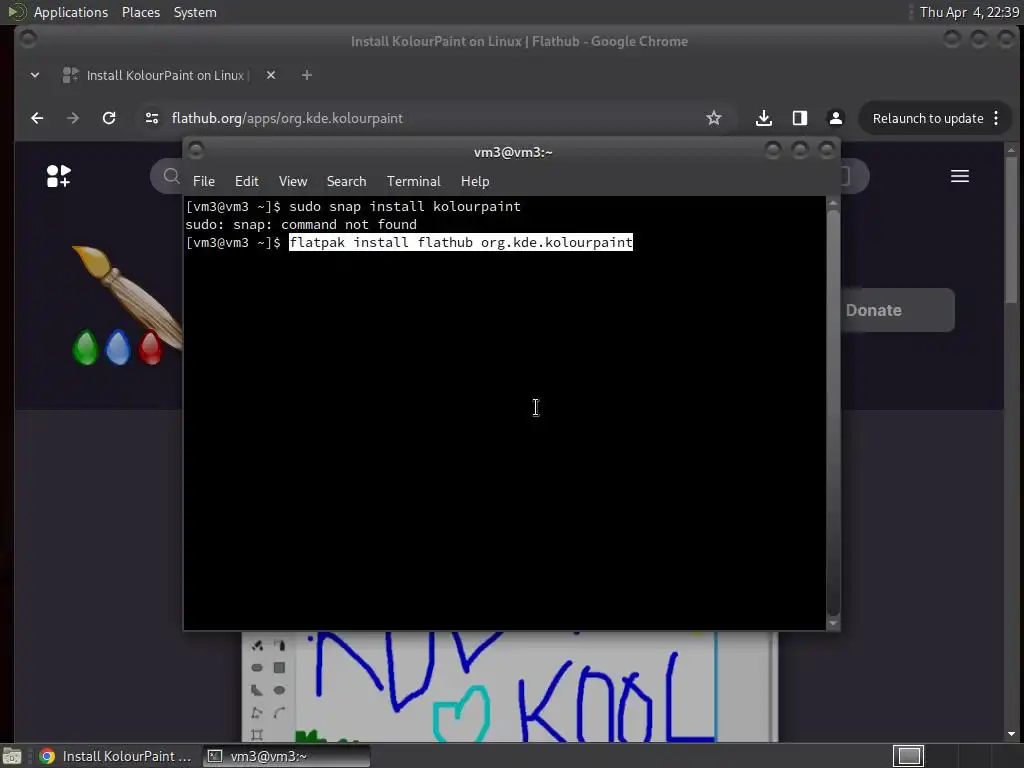The image size is (1024, 768).
Task: Click Relaunch to update button
Action: tap(928, 118)
